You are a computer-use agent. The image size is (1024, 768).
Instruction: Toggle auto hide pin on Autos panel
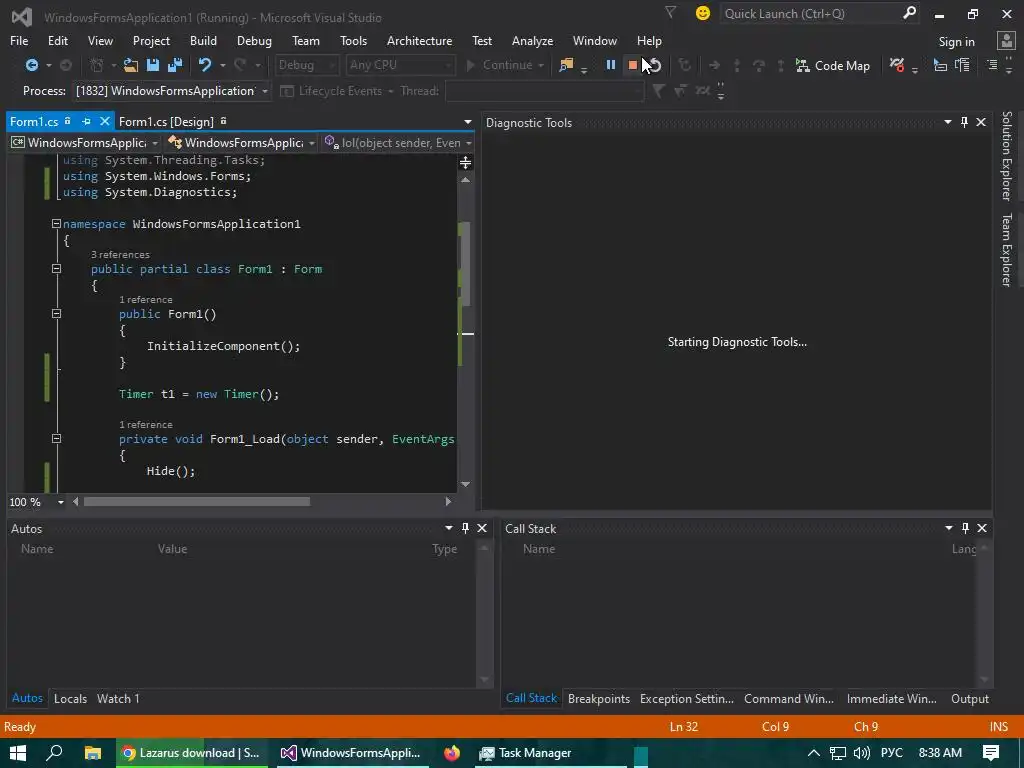click(466, 528)
